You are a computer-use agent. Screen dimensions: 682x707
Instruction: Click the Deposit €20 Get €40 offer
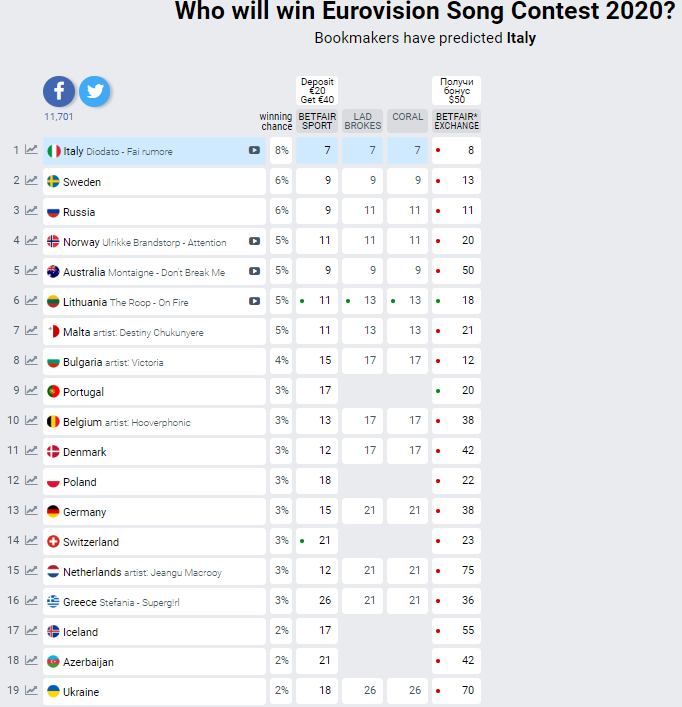coord(317,91)
